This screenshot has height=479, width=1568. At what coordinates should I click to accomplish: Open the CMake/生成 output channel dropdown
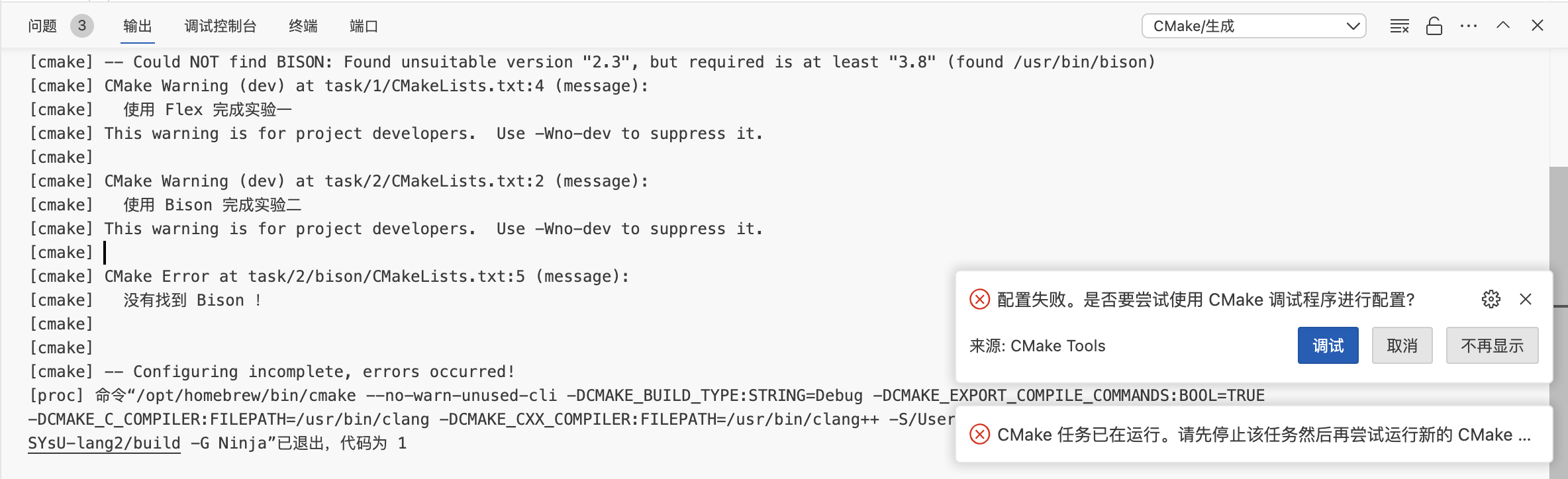(1253, 26)
